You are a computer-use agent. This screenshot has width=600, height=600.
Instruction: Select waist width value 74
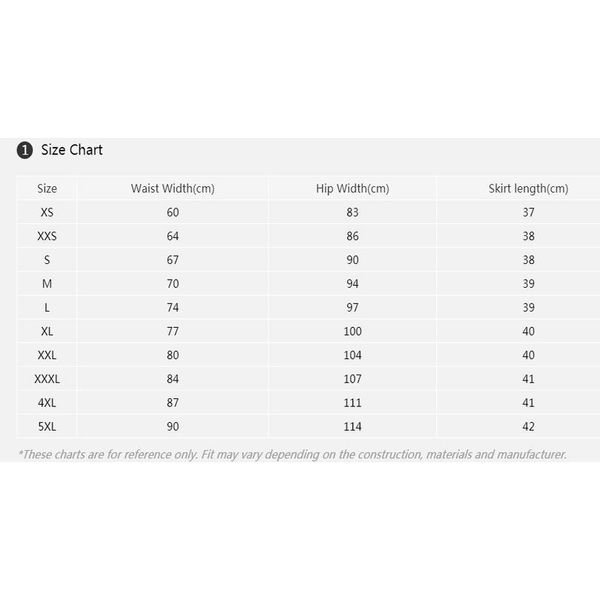tap(173, 308)
